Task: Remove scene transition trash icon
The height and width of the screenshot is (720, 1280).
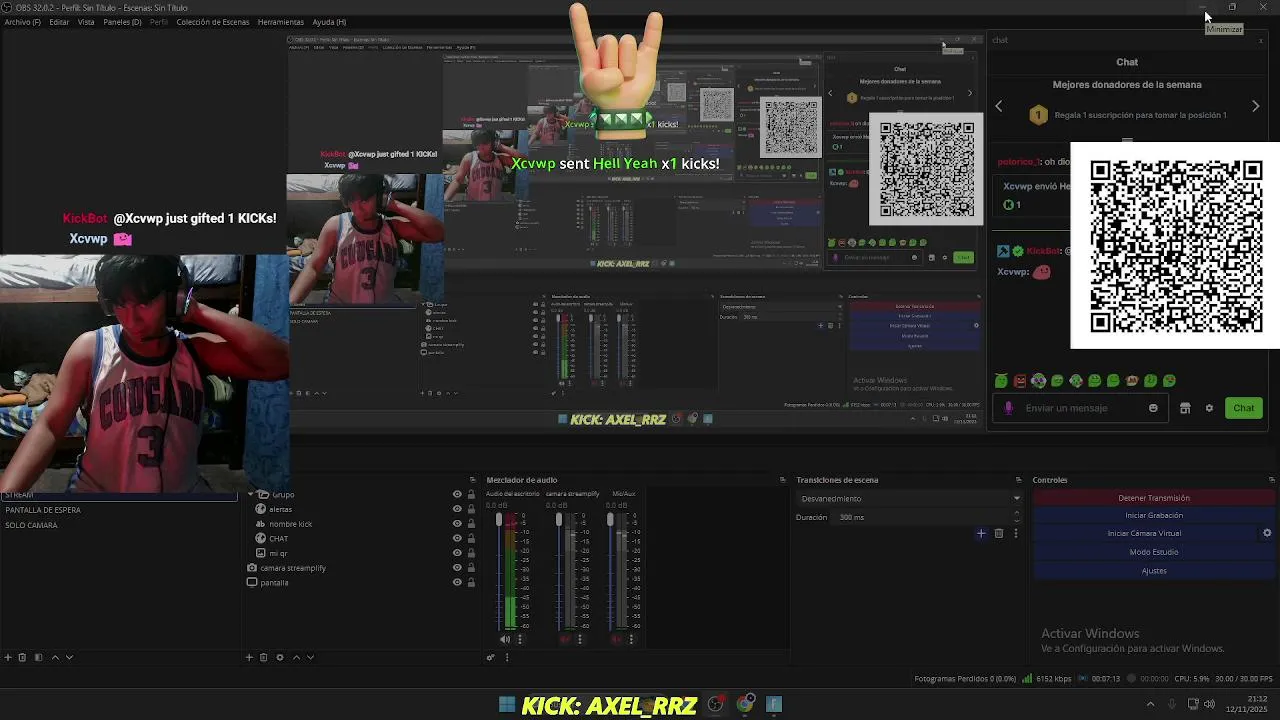Action: point(998,533)
